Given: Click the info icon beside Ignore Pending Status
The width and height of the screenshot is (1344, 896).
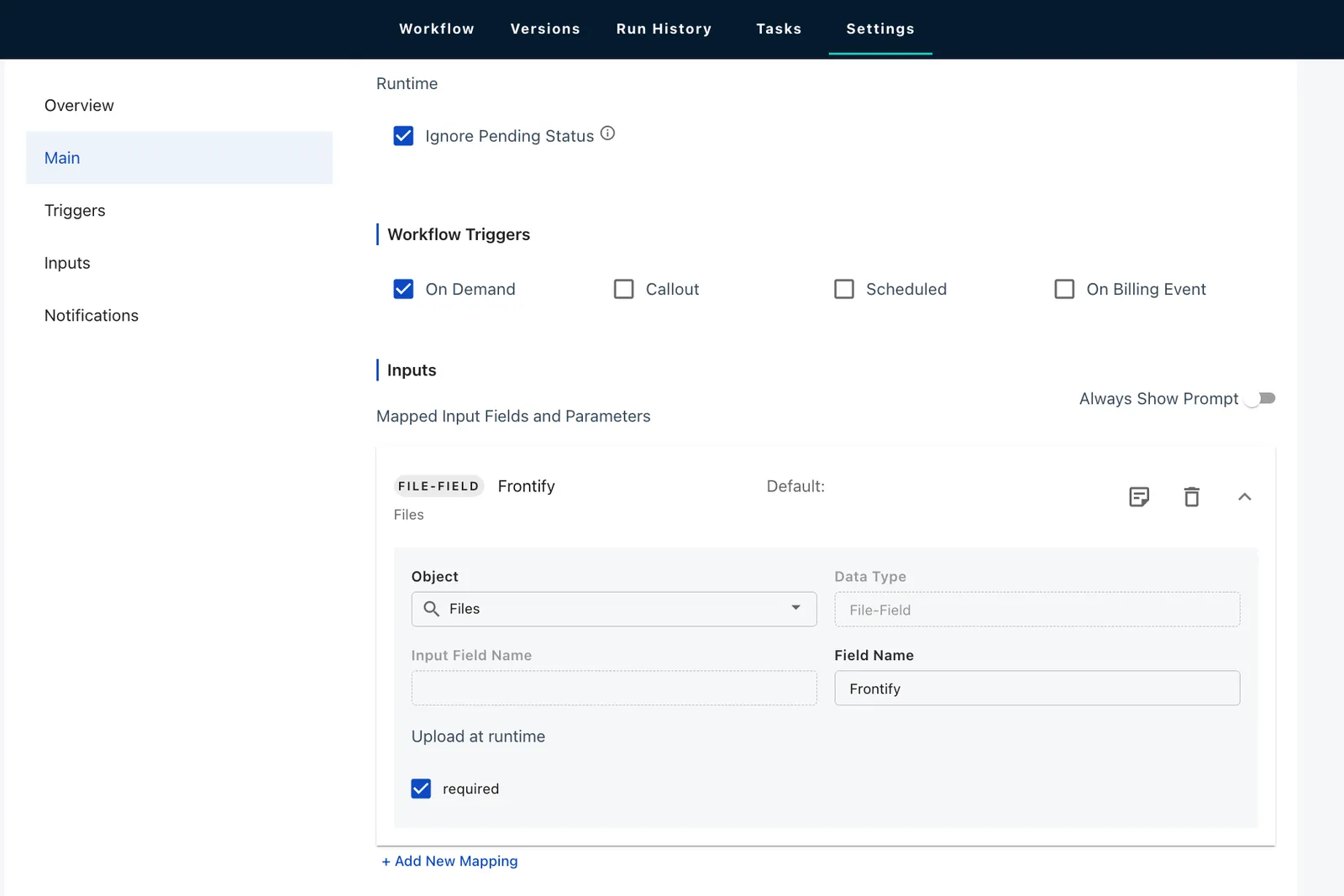Looking at the screenshot, I should click(607, 134).
